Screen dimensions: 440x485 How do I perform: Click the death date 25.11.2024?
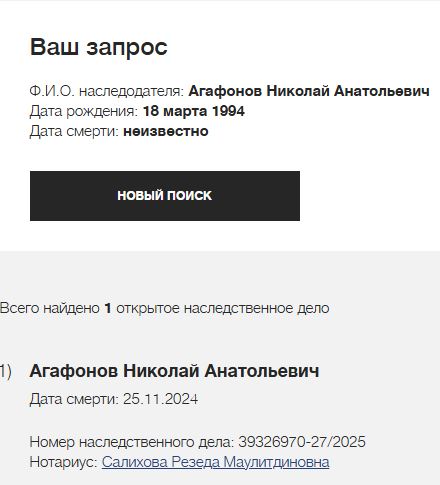pos(160,399)
